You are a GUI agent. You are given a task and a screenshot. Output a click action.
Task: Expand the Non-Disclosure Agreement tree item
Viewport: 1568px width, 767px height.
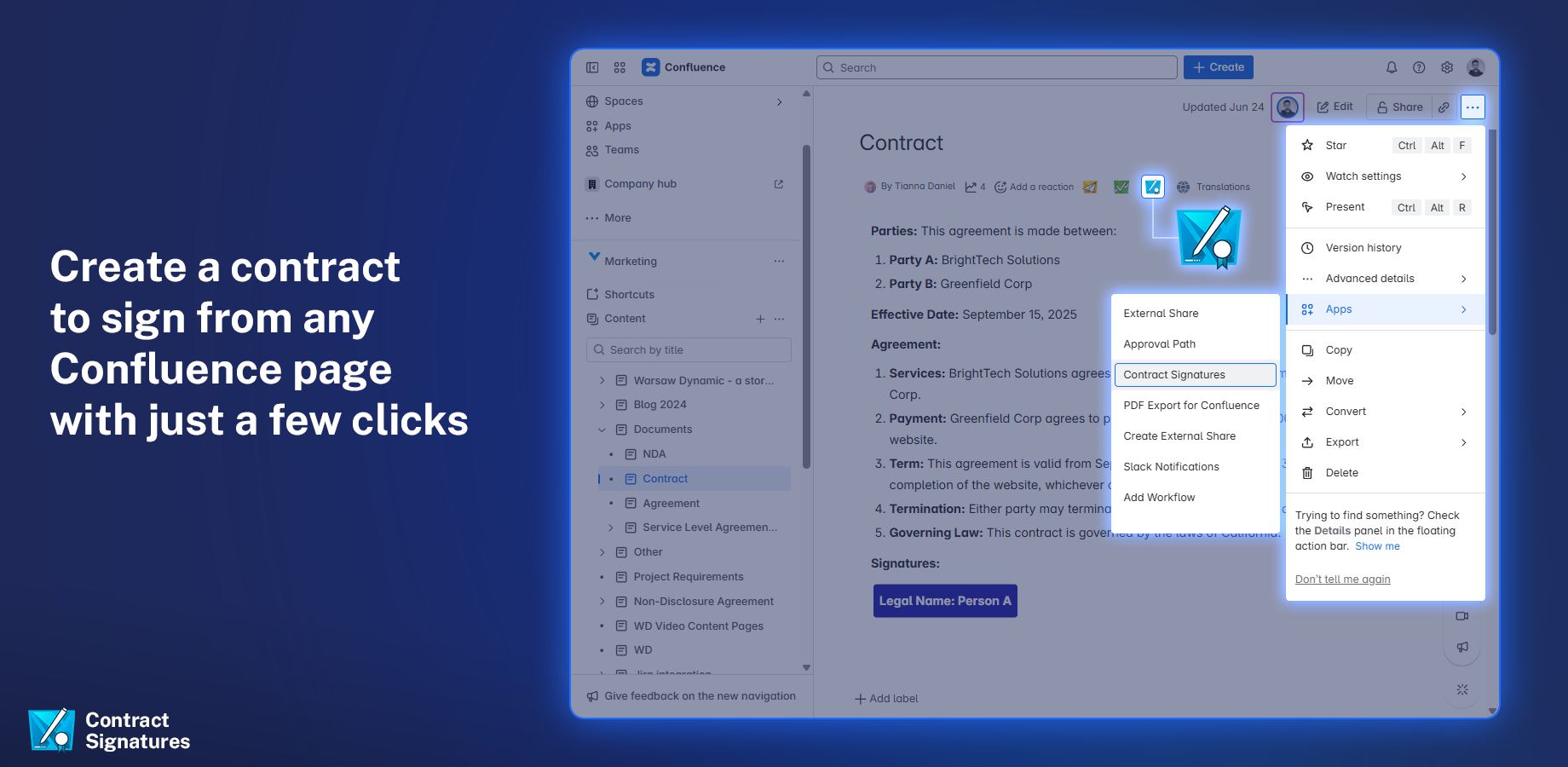coord(602,602)
